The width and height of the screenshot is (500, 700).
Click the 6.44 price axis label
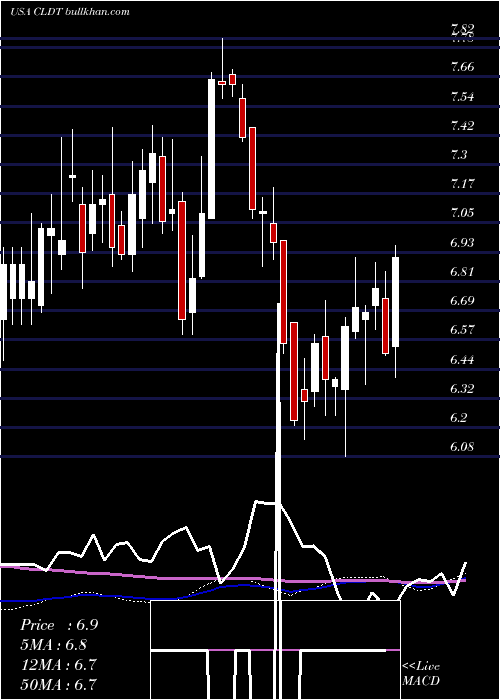462,359
